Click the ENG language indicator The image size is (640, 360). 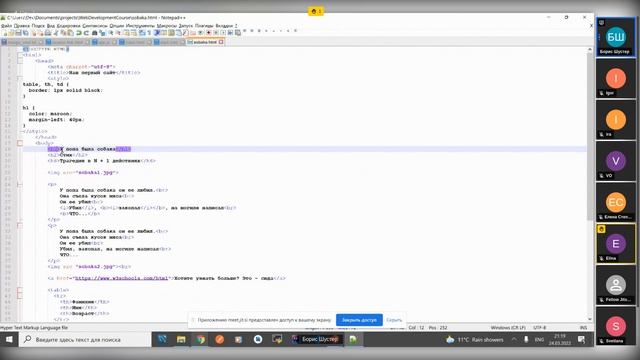coord(539,340)
